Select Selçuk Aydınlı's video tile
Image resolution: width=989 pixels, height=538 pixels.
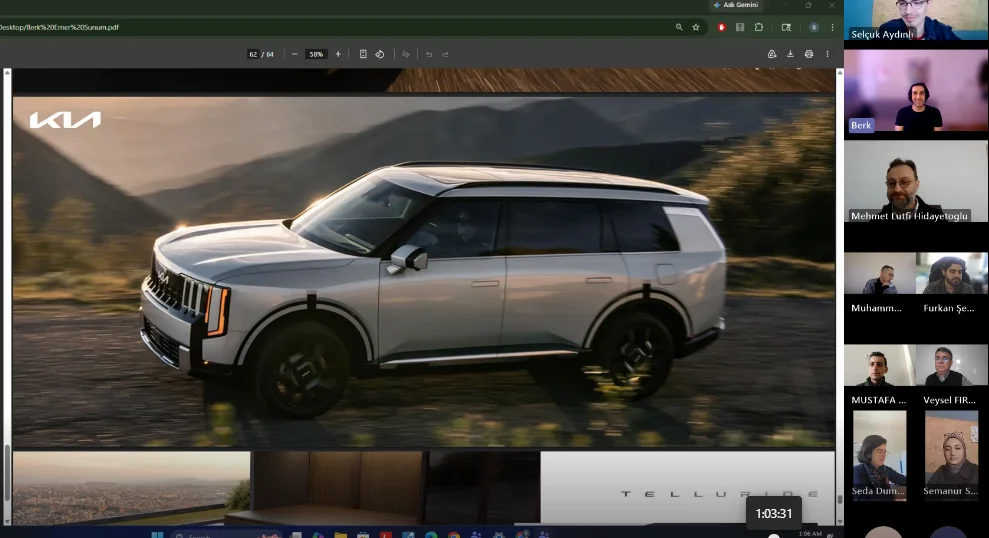click(x=916, y=20)
